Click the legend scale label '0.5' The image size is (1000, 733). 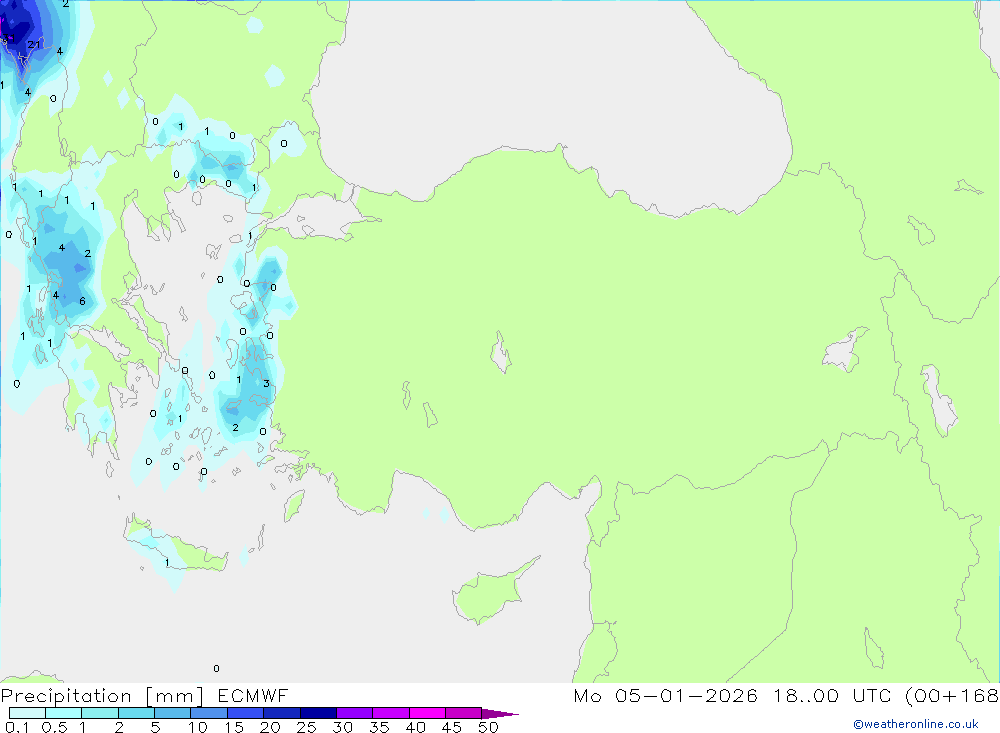point(54,727)
